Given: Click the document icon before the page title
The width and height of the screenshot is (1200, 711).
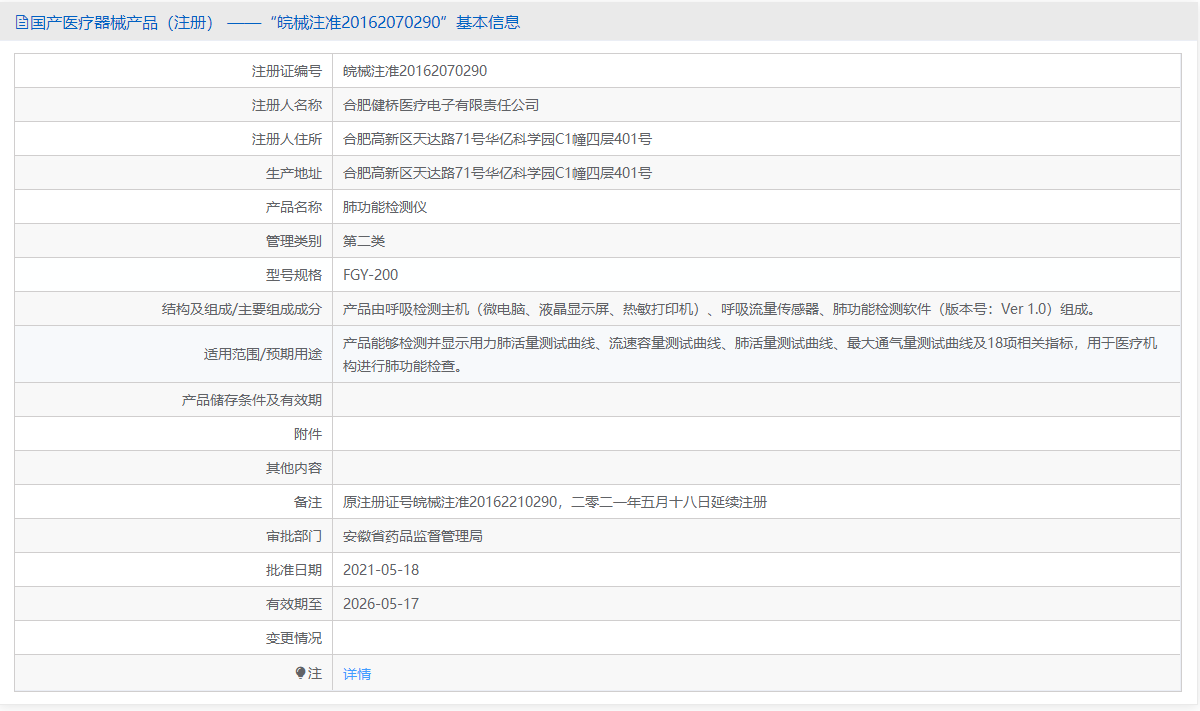Looking at the screenshot, I should point(20,21).
